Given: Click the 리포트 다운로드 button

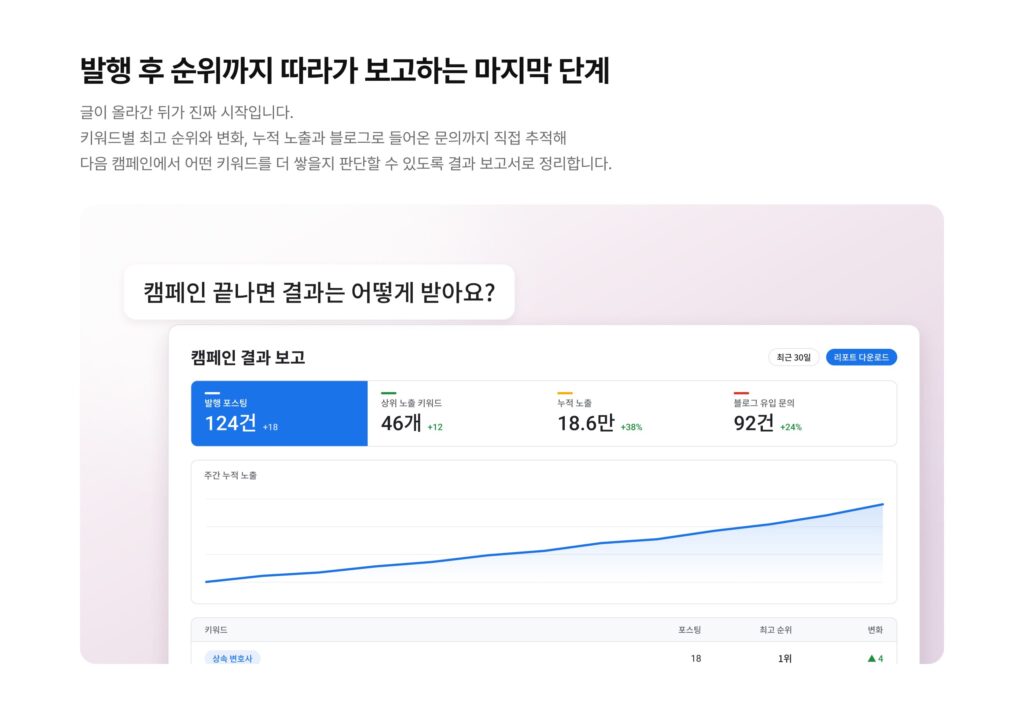Looking at the screenshot, I should (861, 357).
